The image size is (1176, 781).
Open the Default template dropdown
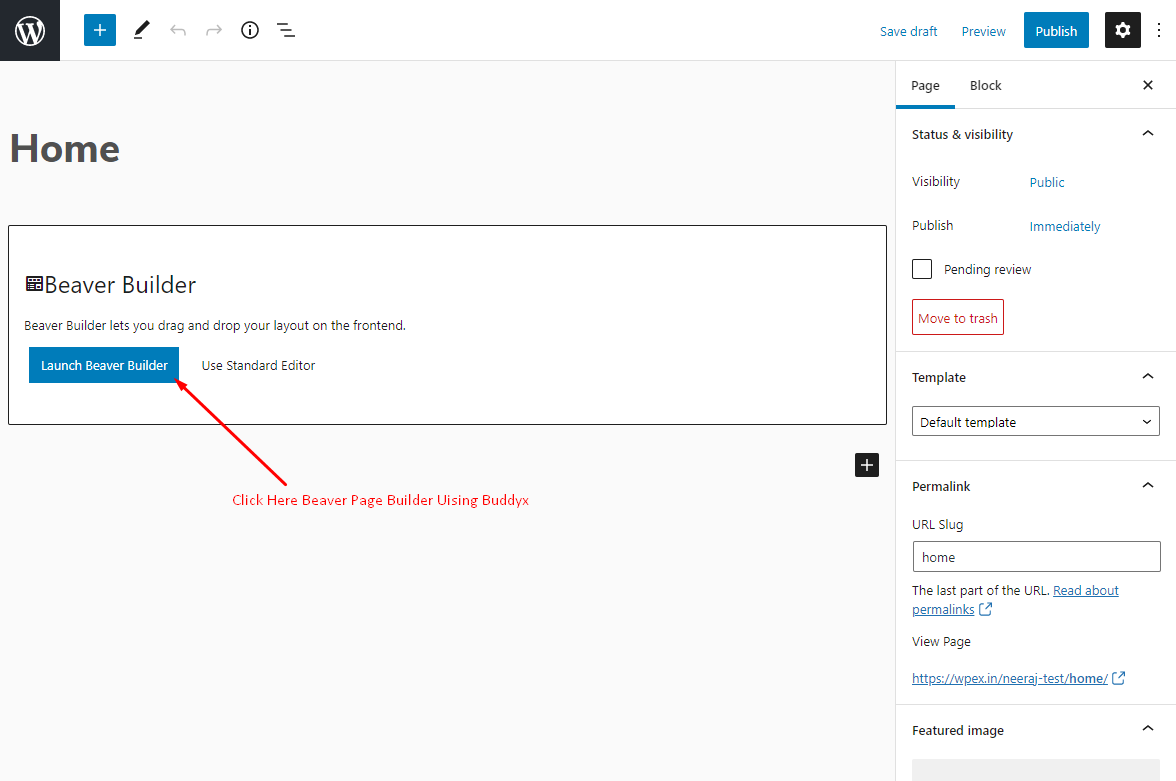[1035, 422]
